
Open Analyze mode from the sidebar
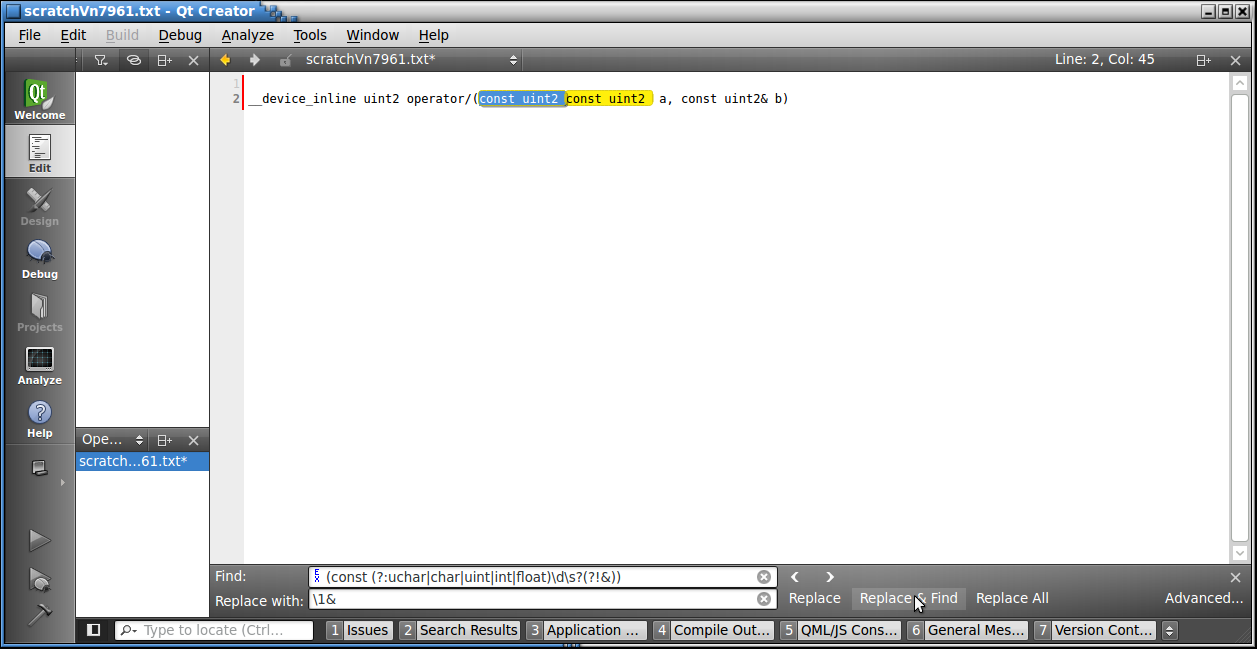point(39,365)
